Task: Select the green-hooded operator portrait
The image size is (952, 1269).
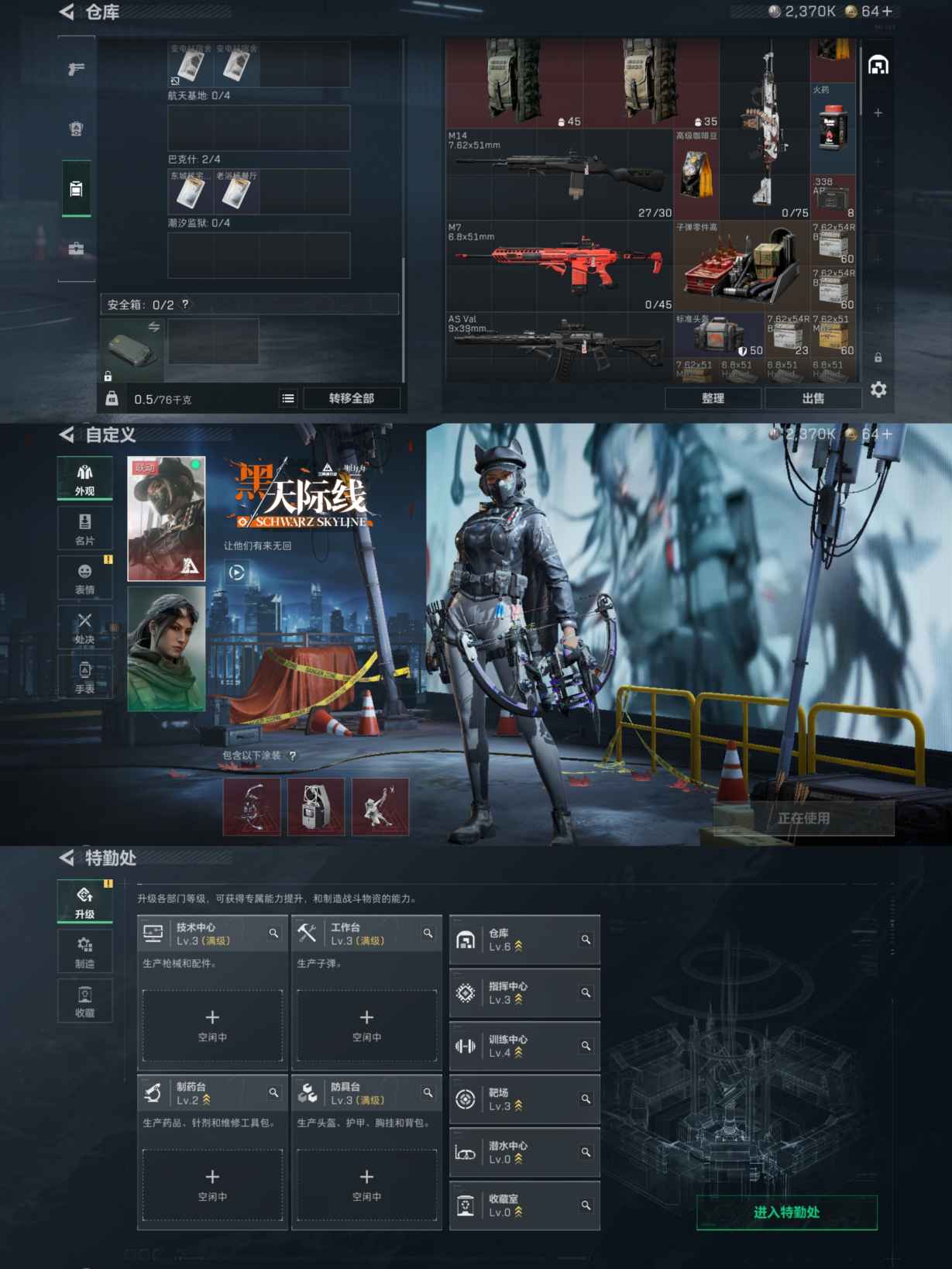Action: 166,648
